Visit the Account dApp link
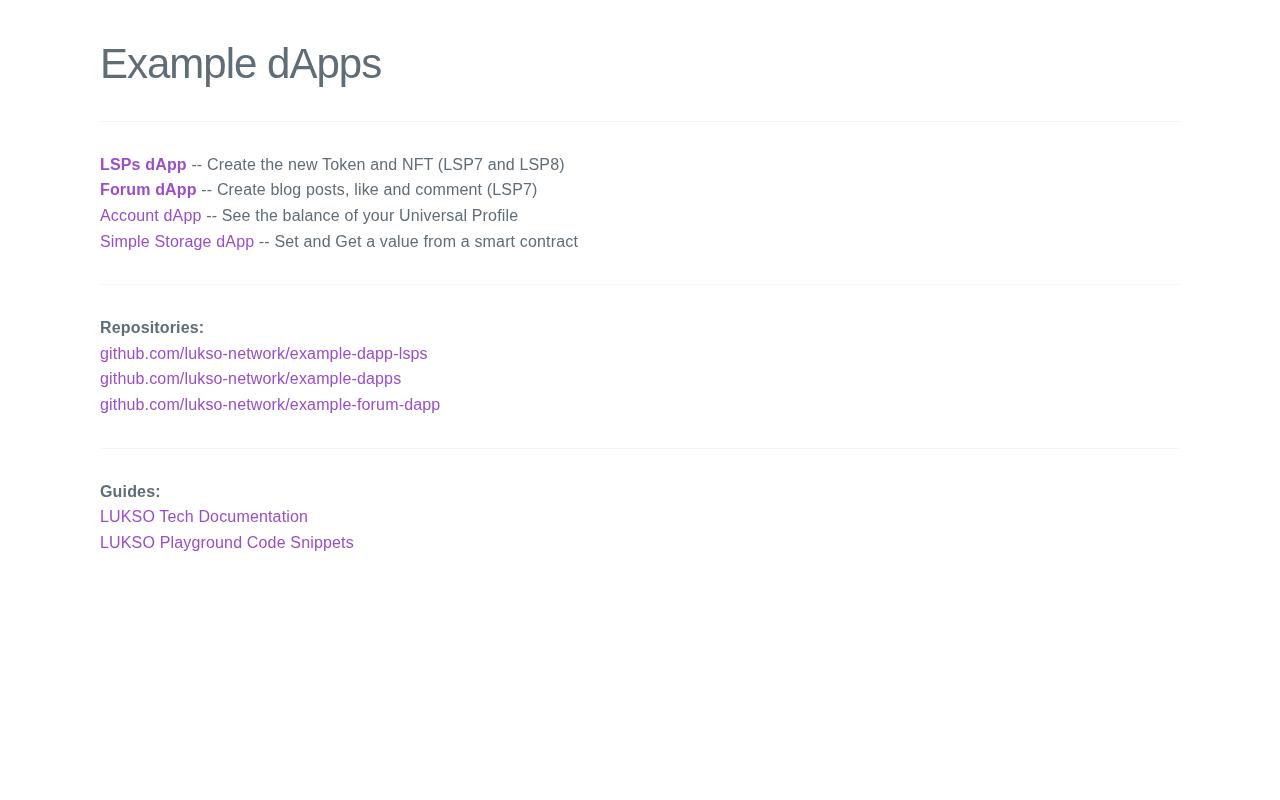The width and height of the screenshot is (1280, 800). point(151,216)
